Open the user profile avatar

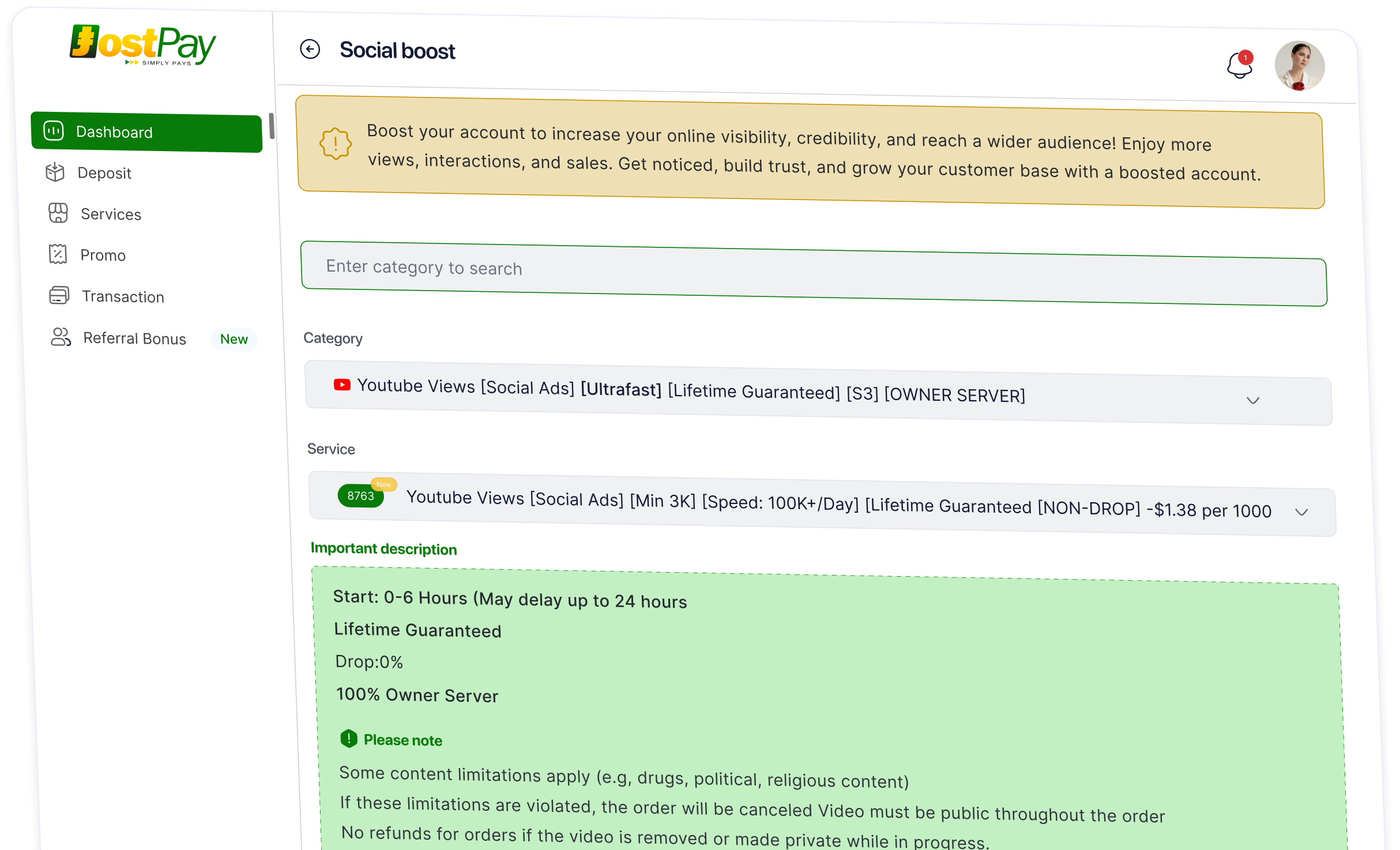coord(1300,65)
